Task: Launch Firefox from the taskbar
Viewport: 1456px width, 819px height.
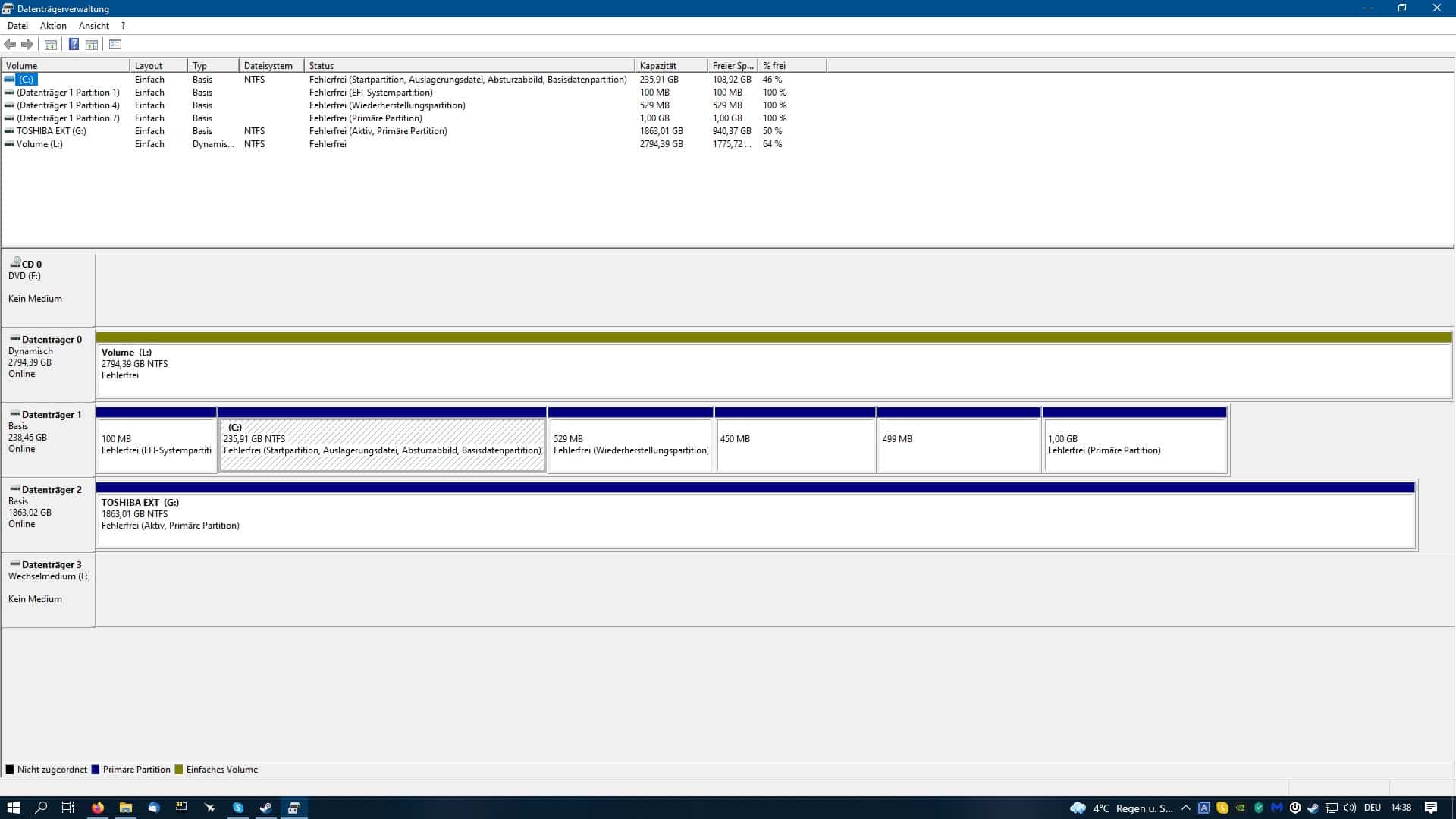Action: pos(98,808)
